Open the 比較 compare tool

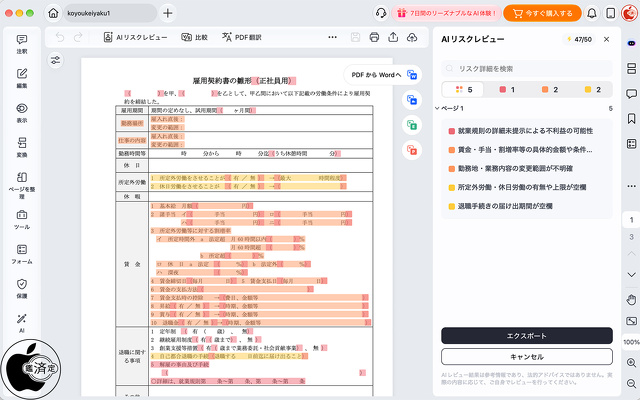[194, 37]
